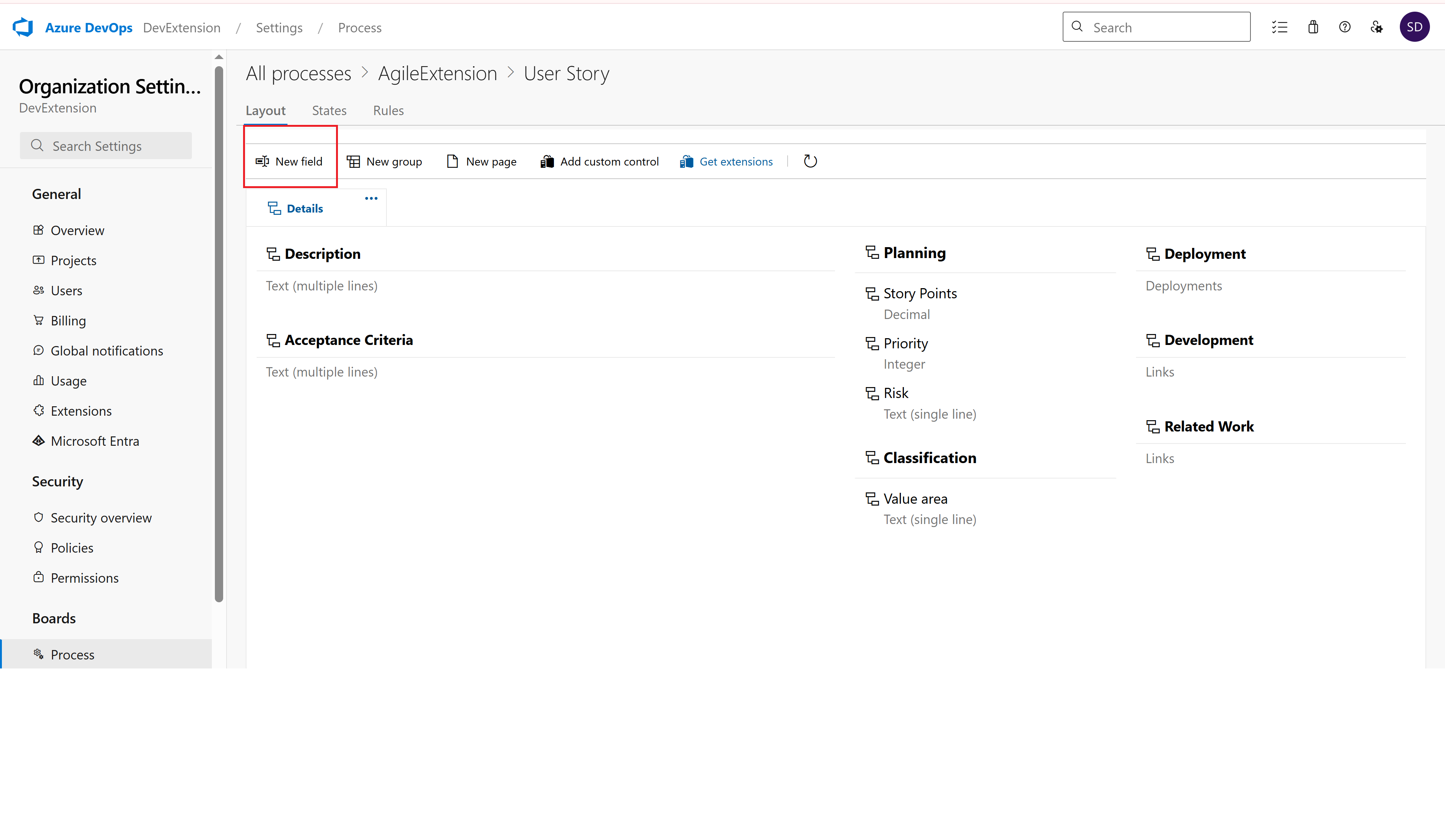Viewport: 1445px width, 840px height.
Task: Click the Azure DevOps logo icon
Action: (x=23, y=27)
